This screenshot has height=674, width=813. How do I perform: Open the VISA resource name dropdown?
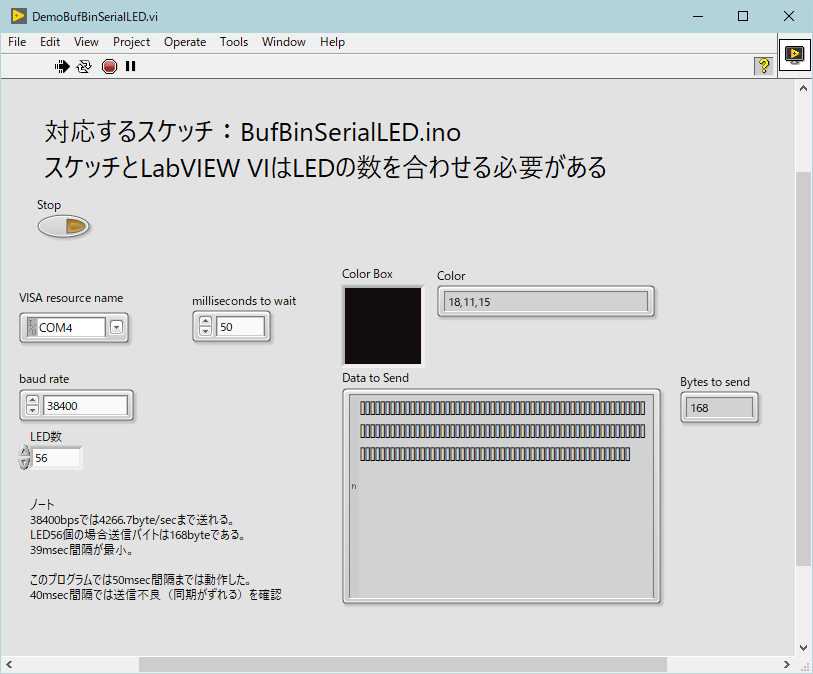coord(117,327)
